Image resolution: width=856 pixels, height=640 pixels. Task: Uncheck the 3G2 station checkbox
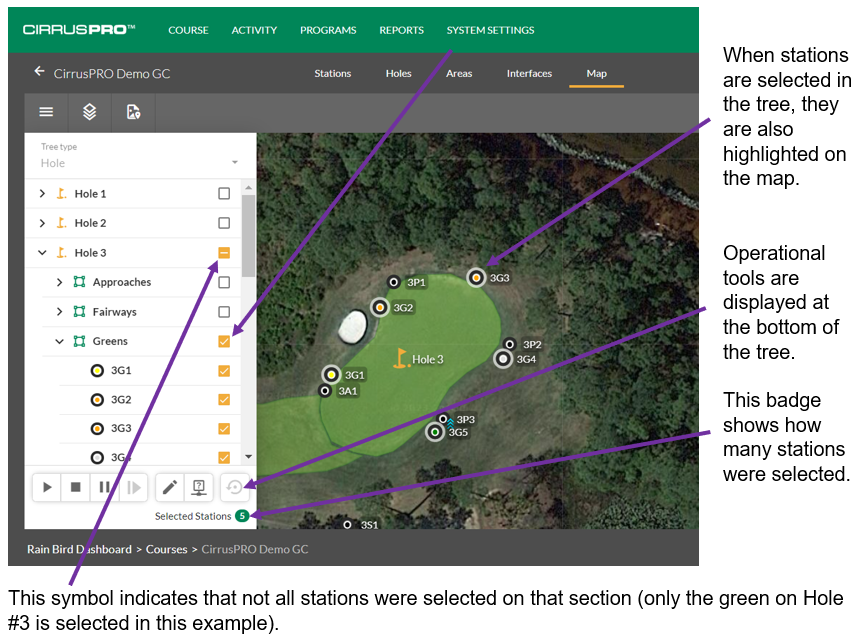click(x=224, y=400)
